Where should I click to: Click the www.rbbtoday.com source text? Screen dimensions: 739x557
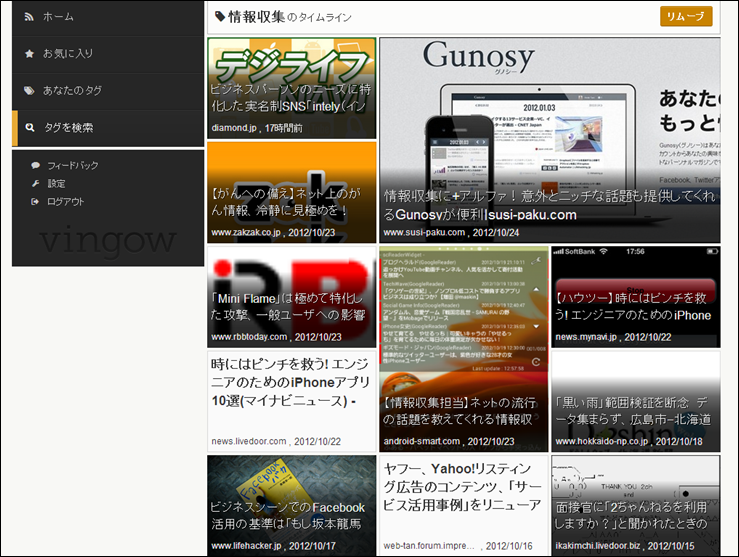[x=249, y=337]
